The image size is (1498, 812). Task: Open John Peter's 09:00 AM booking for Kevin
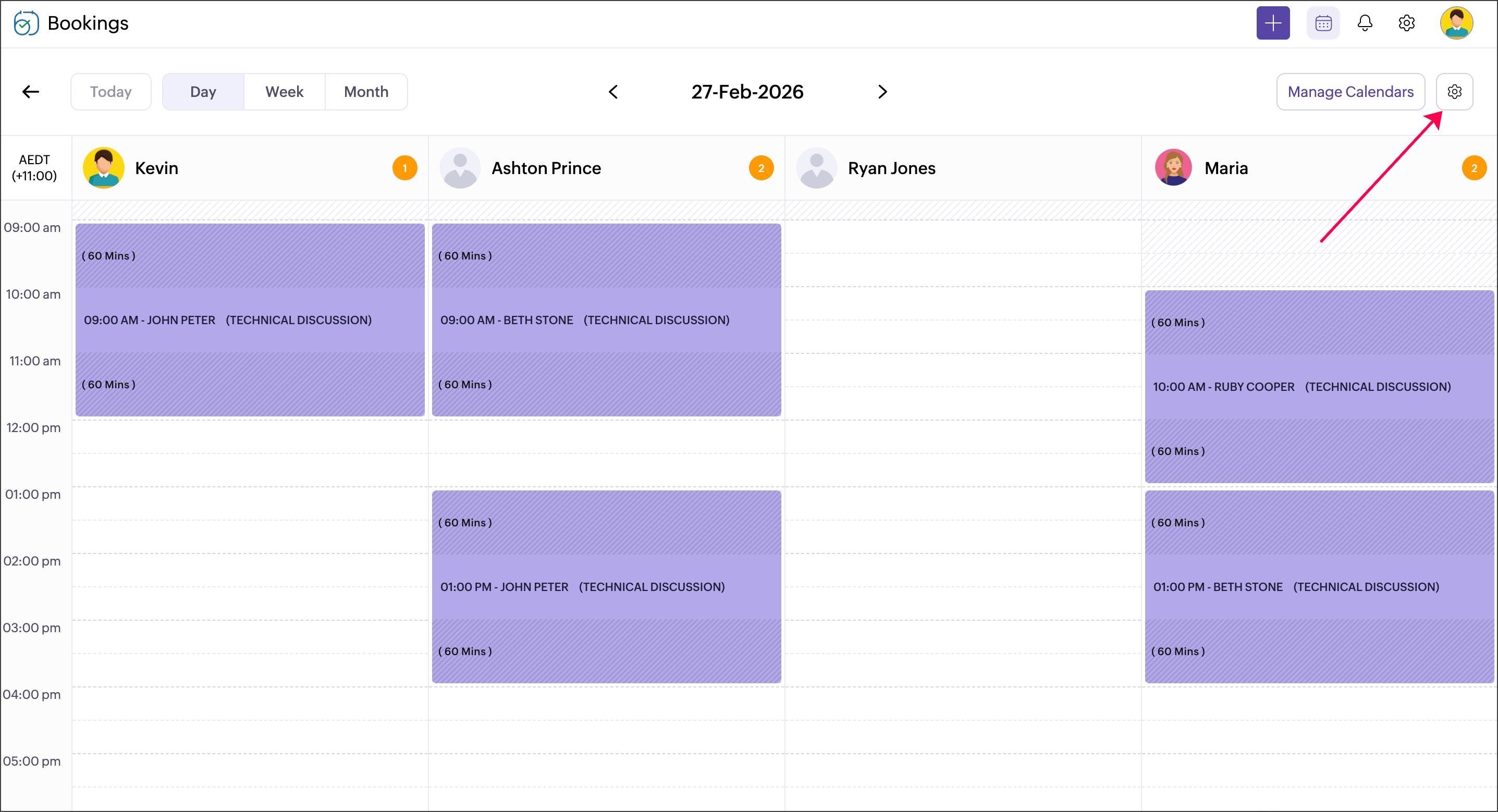[x=250, y=320]
